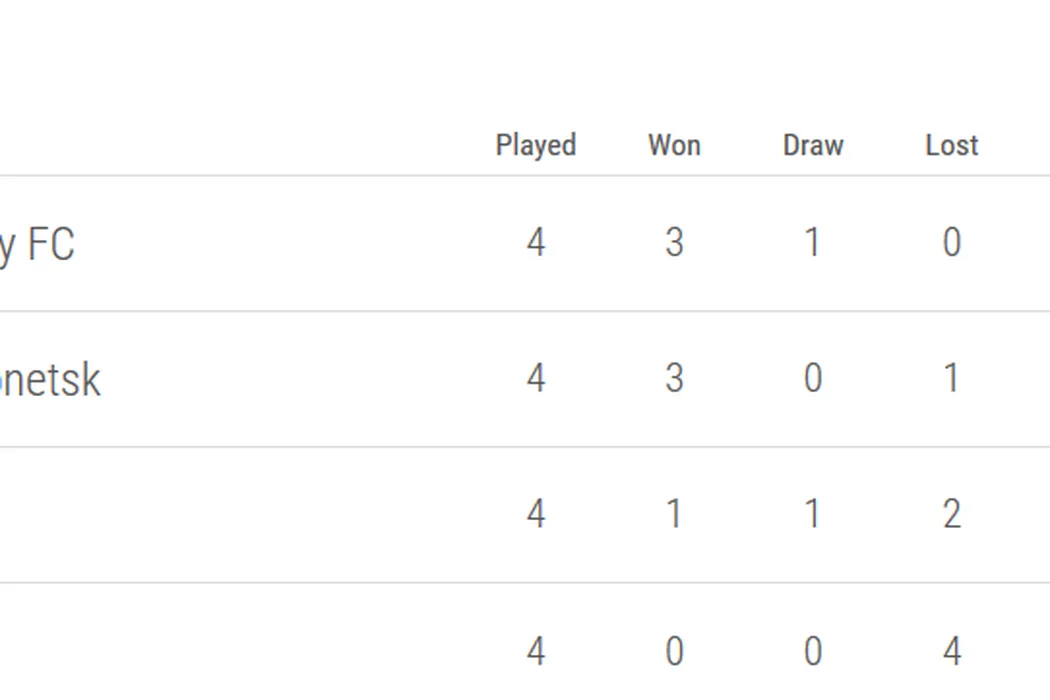Select Won value 3 in the netsk row

(674, 379)
